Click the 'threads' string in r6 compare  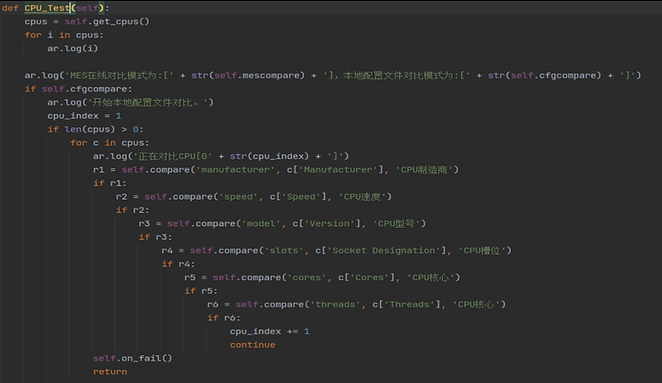click(335, 304)
